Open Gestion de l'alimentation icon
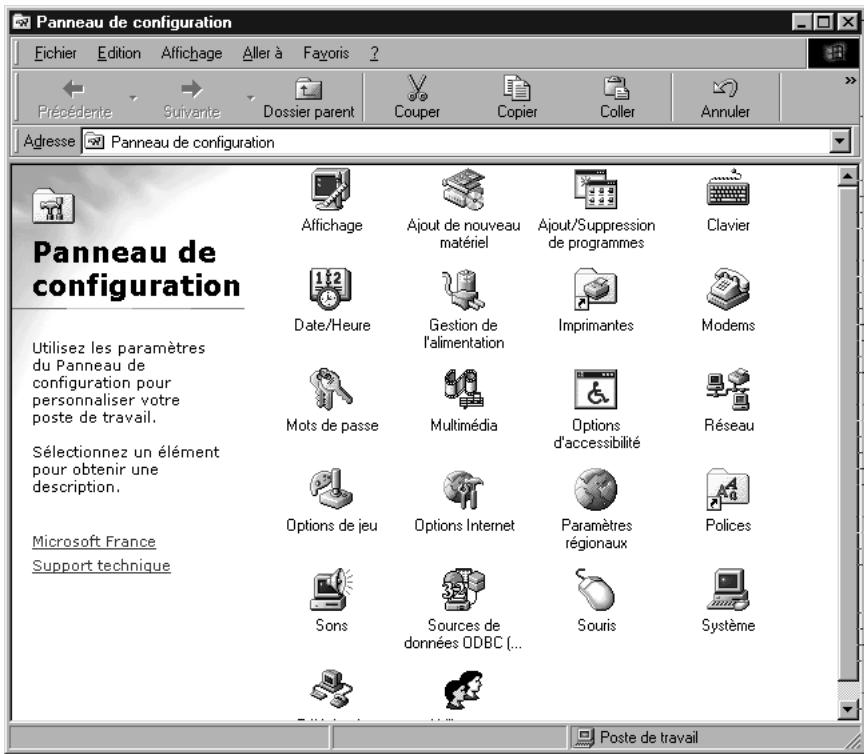 [463, 289]
